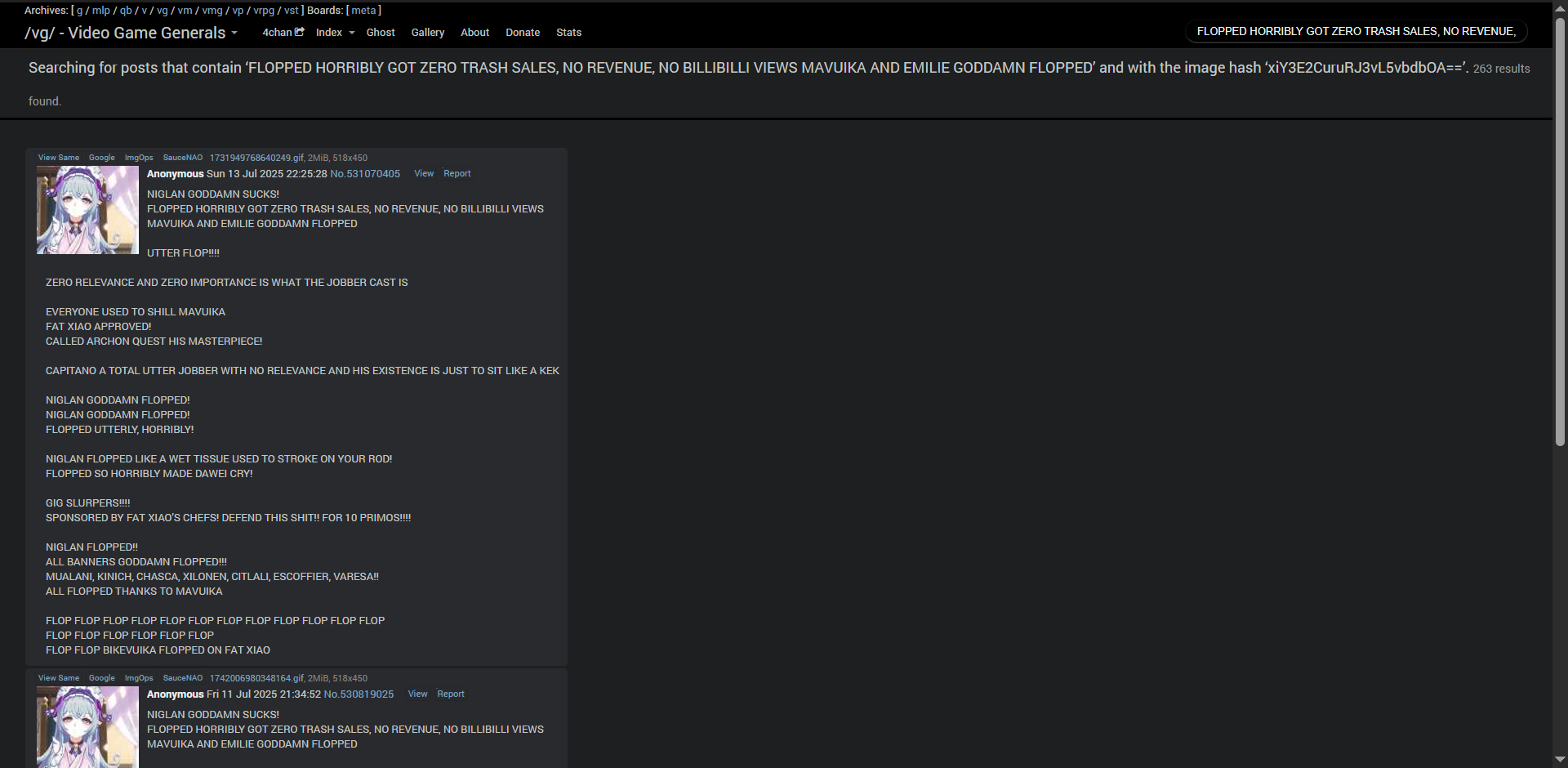1568x768 pixels.
Task: Expand the /vg/ board title dropdown
Action: (x=131, y=33)
